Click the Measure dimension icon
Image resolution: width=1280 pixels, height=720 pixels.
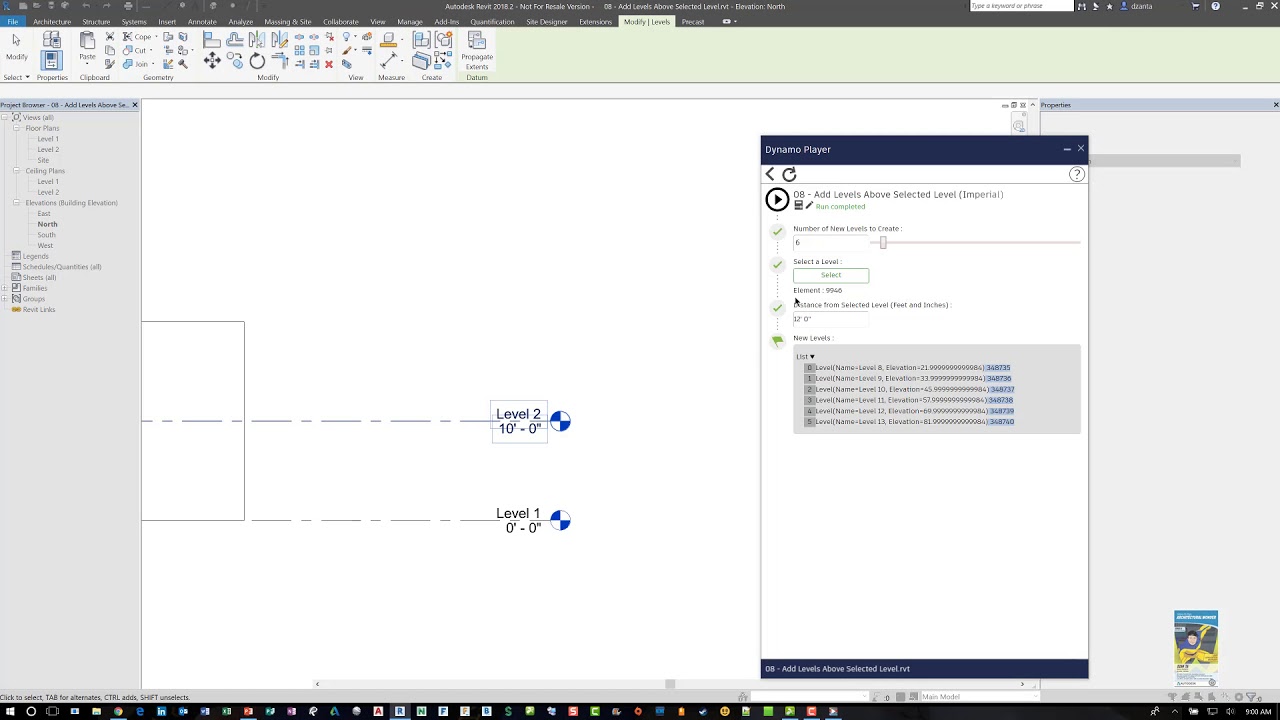[x=389, y=61]
